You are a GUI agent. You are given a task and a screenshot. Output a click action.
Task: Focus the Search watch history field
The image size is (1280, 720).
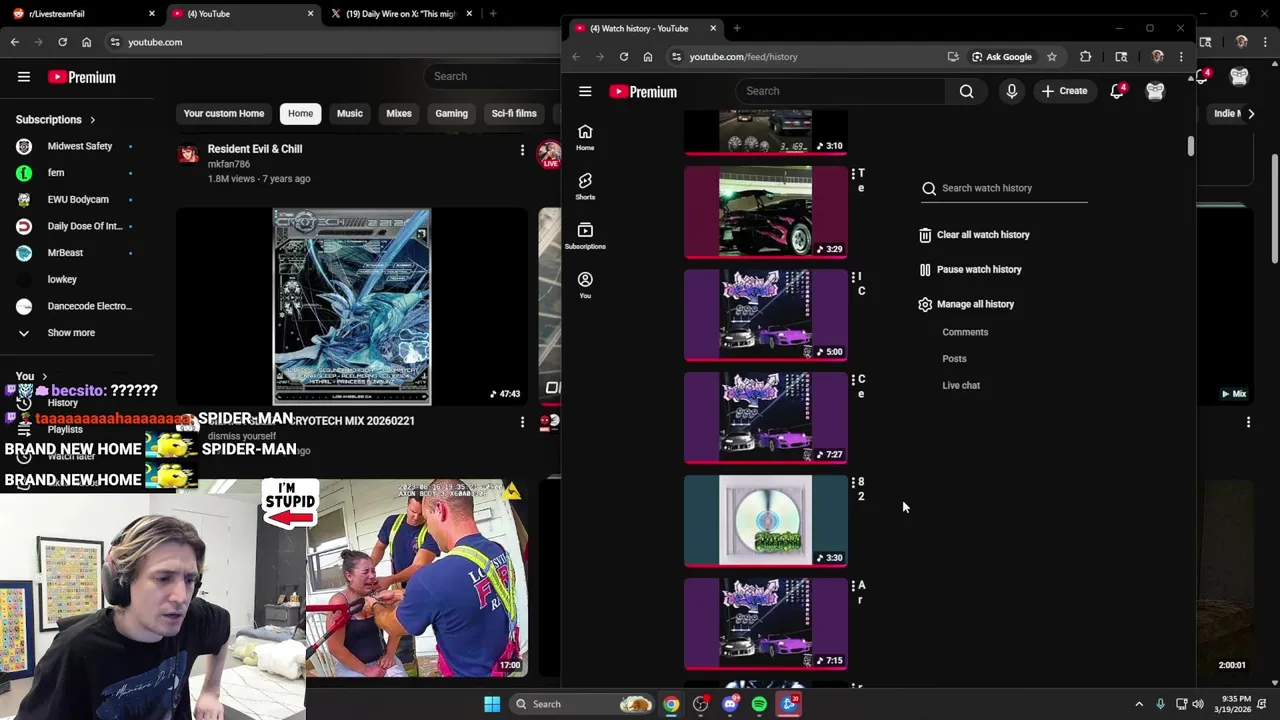coord(1004,188)
